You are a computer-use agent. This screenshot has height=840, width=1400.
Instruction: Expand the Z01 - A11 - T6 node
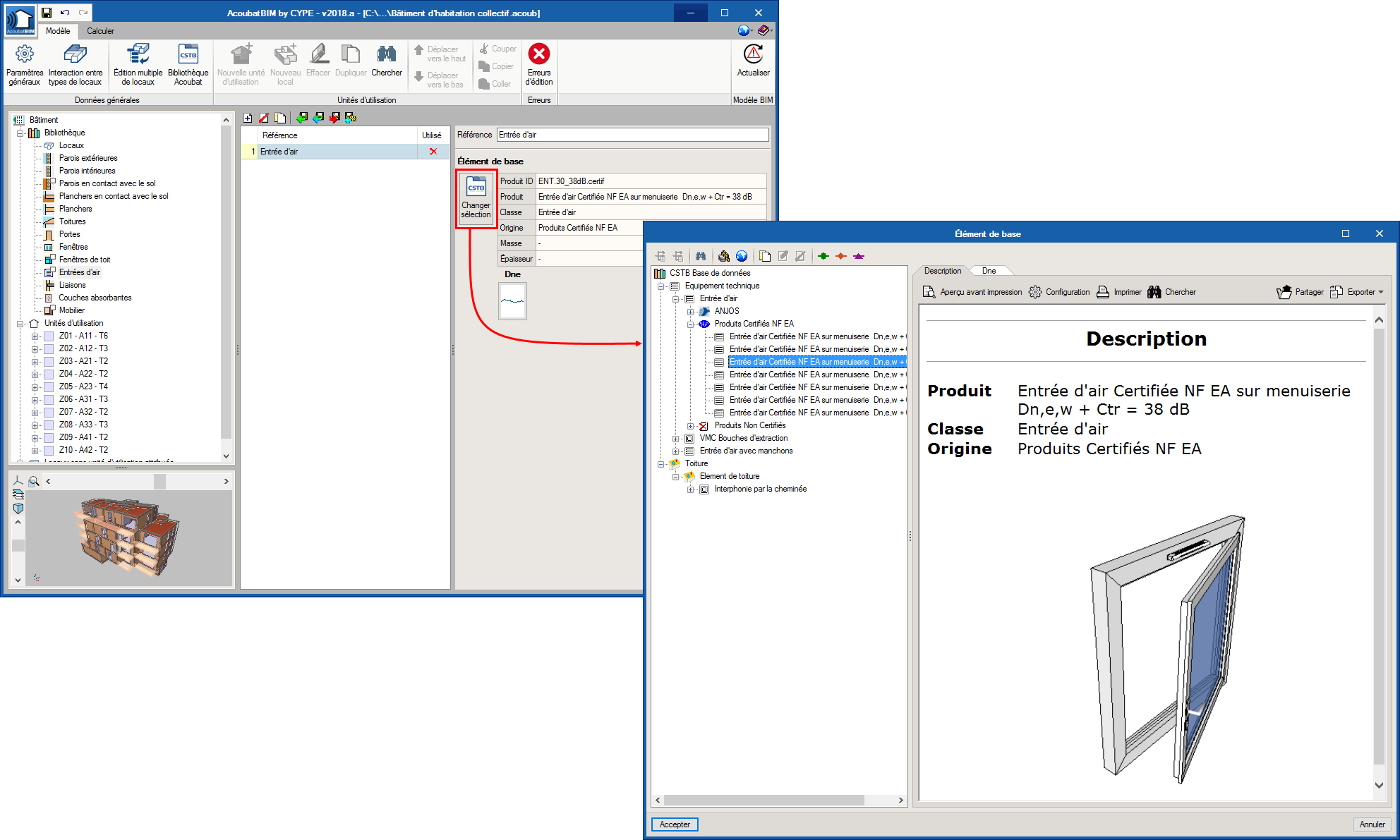coord(35,336)
